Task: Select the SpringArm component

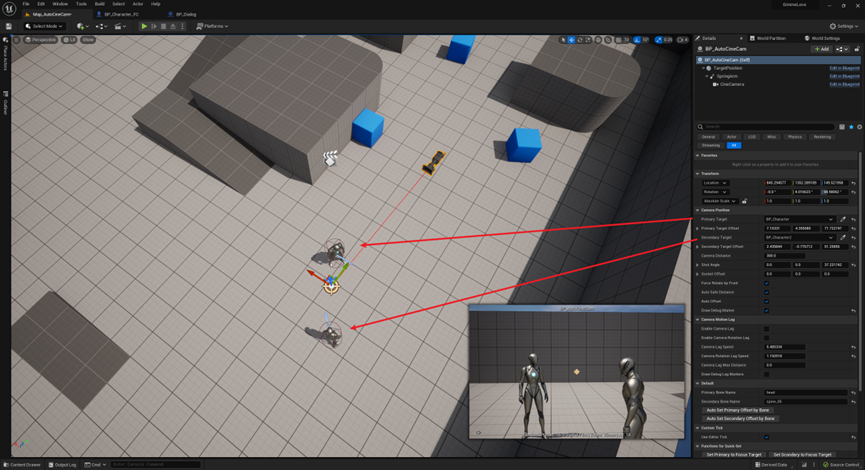Action: tap(727, 76)
